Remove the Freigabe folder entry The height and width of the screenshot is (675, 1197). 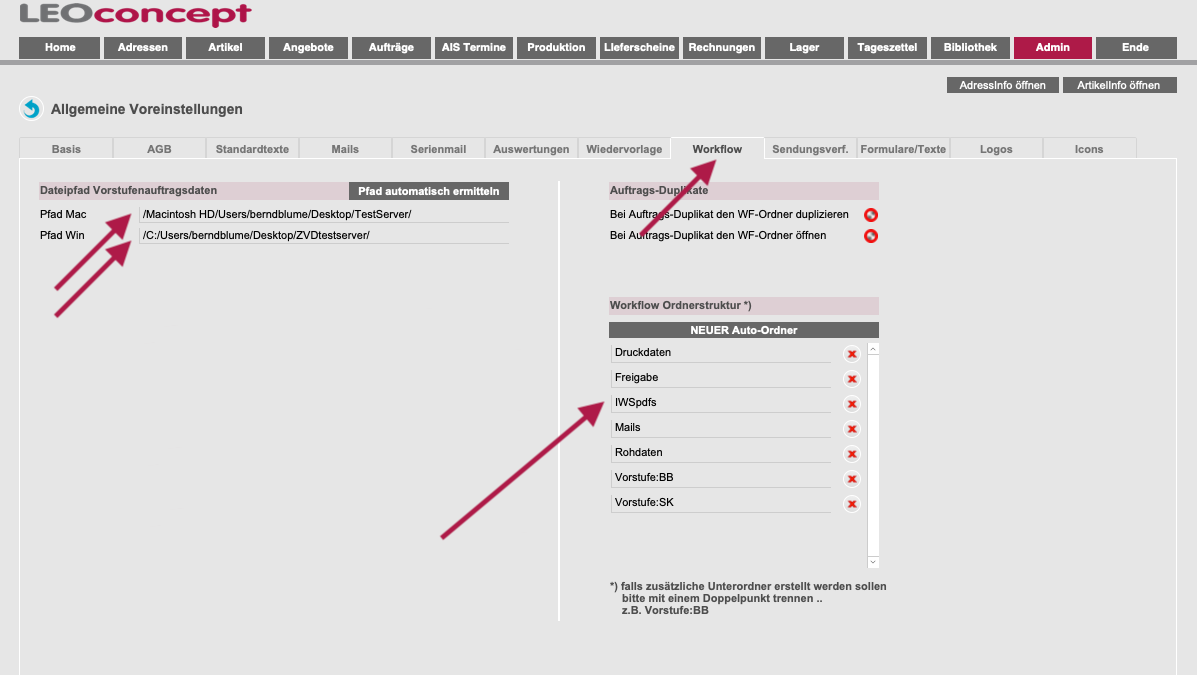[852, 379]
